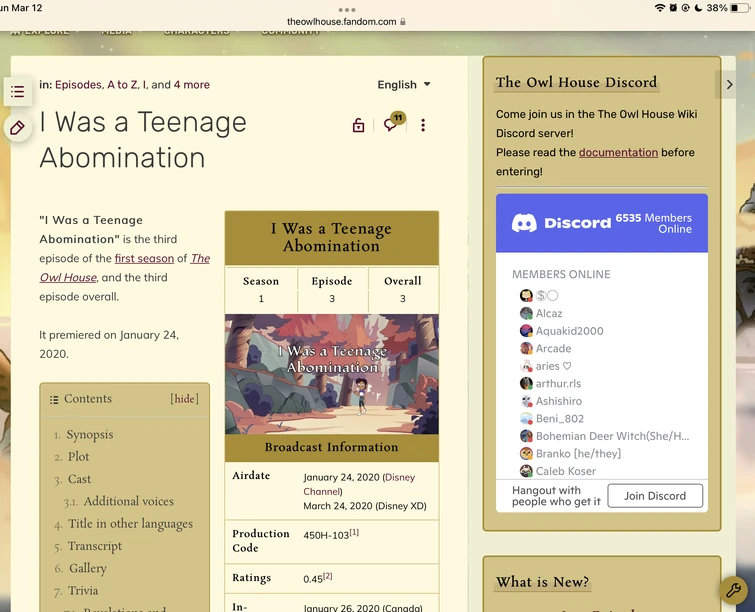This screenshot has width=755, height=612.
Task: Click the Join Discord button
Action: [655, 496]
